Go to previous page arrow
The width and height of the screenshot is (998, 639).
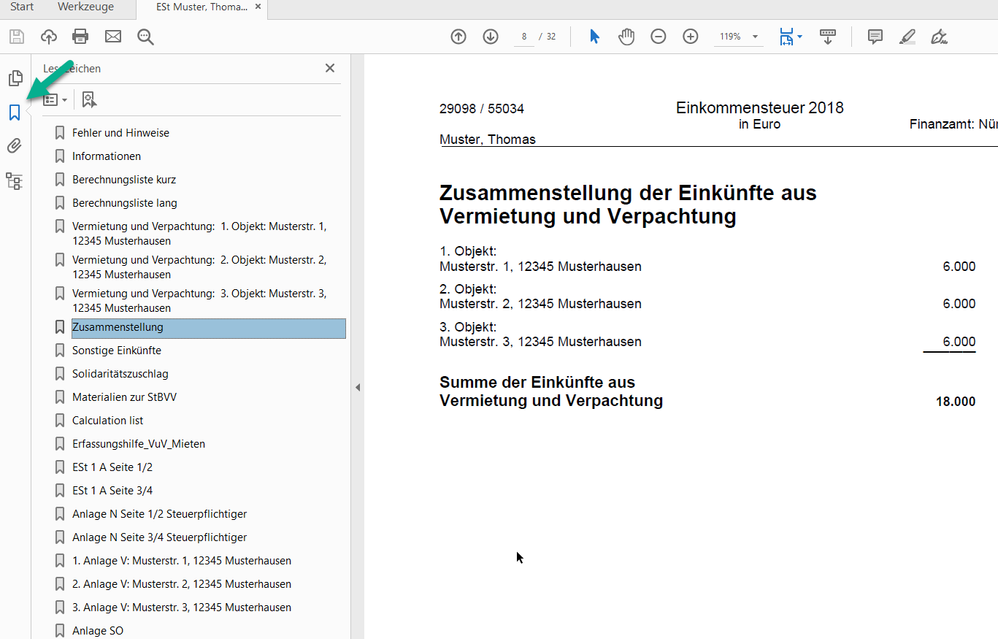(458, 37)
